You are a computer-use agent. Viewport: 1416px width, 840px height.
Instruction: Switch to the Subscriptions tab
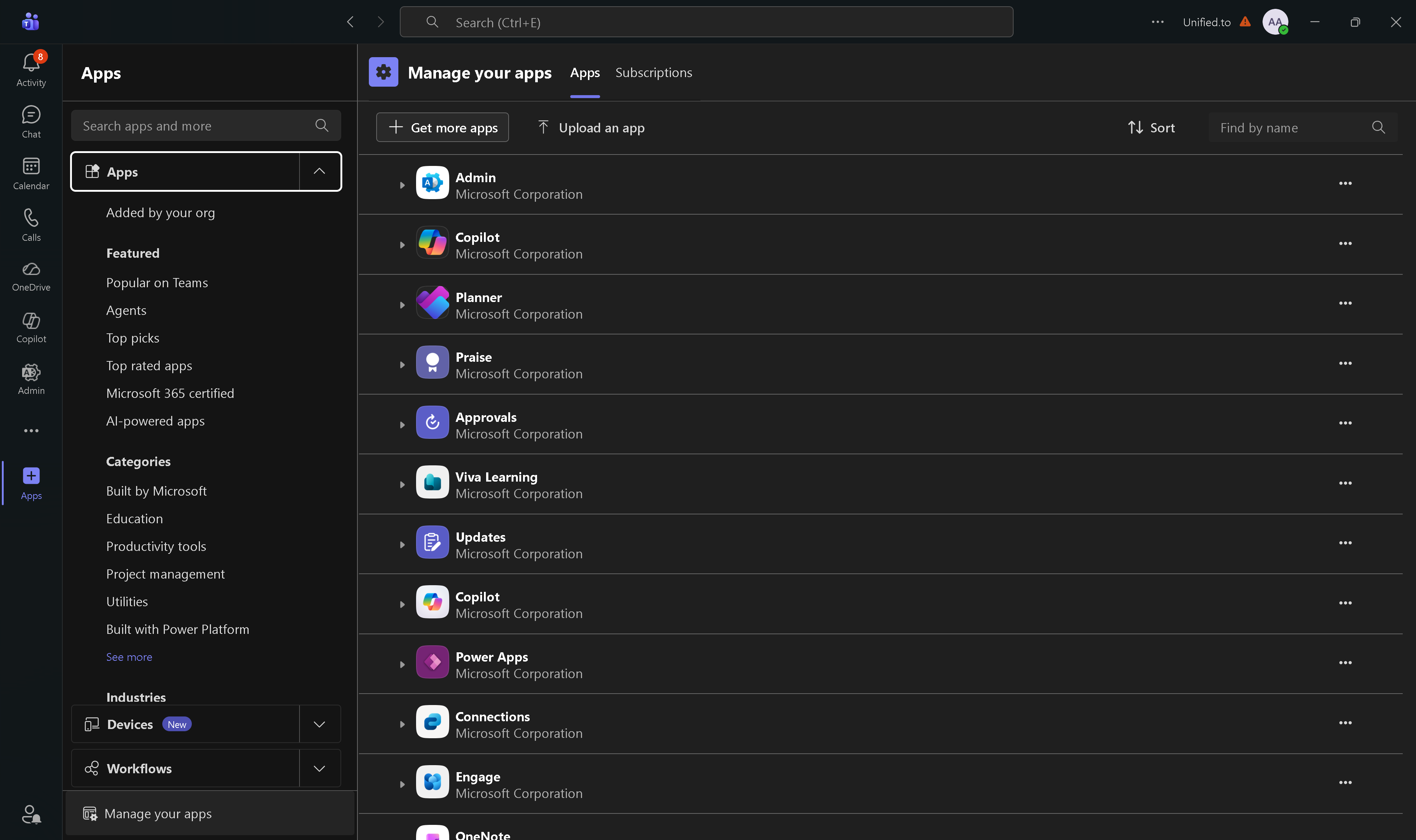(x=653, y=73)
